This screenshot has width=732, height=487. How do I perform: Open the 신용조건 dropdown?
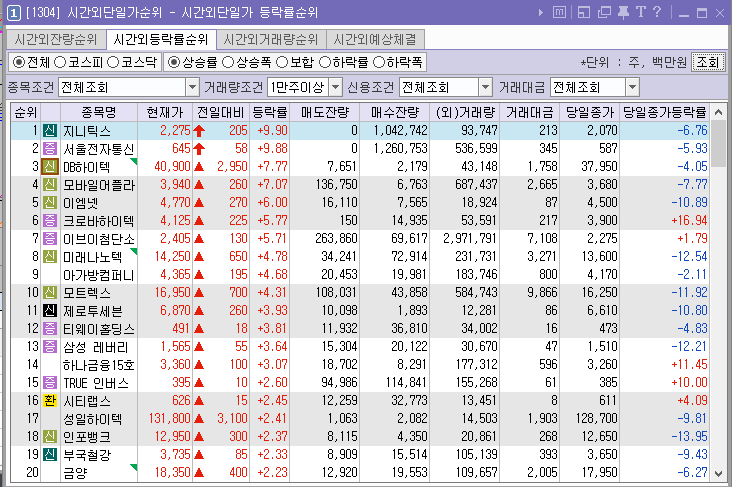tap(486, 87)
